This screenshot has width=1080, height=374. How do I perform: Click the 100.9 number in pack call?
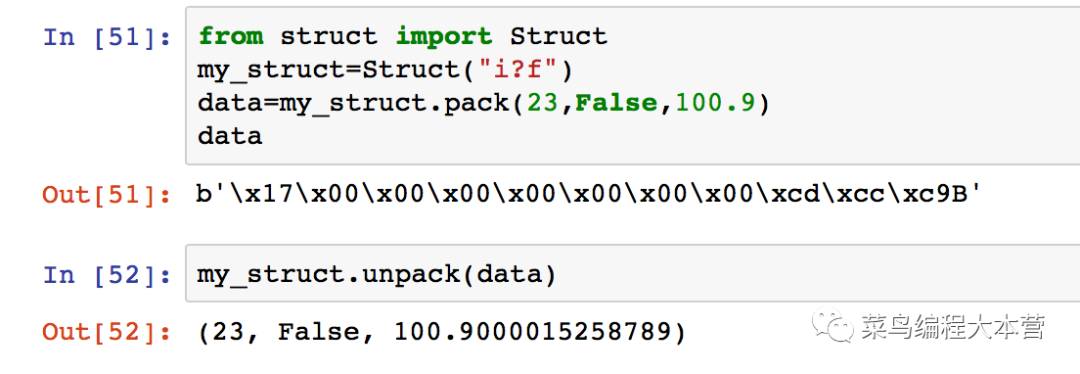click(715, 103)
